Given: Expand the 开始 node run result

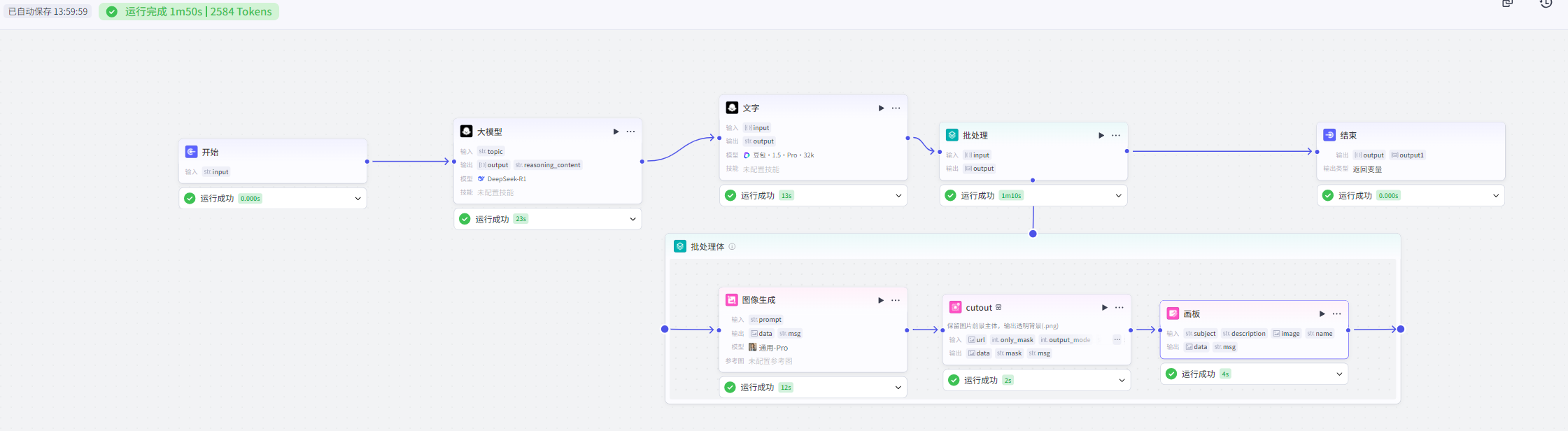Looking at the screenshot, I should tap(358, 199).
